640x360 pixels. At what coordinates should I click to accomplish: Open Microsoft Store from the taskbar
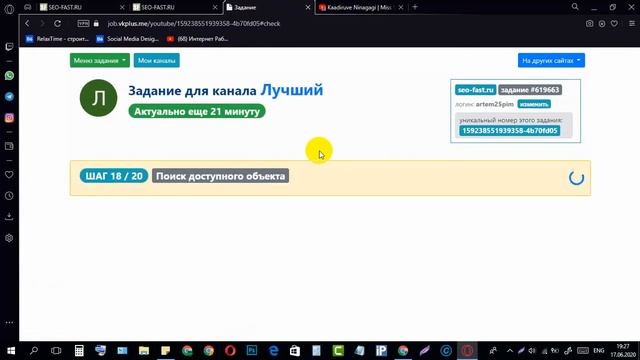click(295, 351)
